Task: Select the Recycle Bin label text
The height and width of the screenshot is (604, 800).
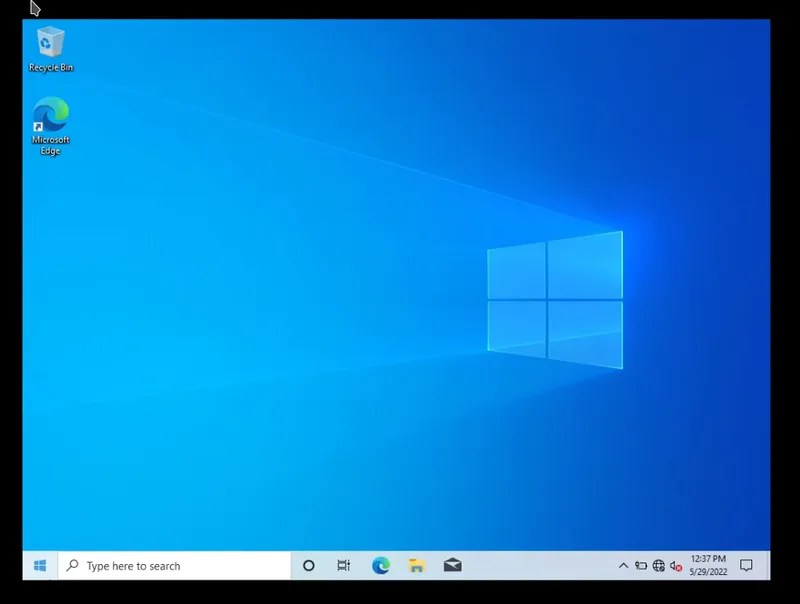Action: click(48, 67)
